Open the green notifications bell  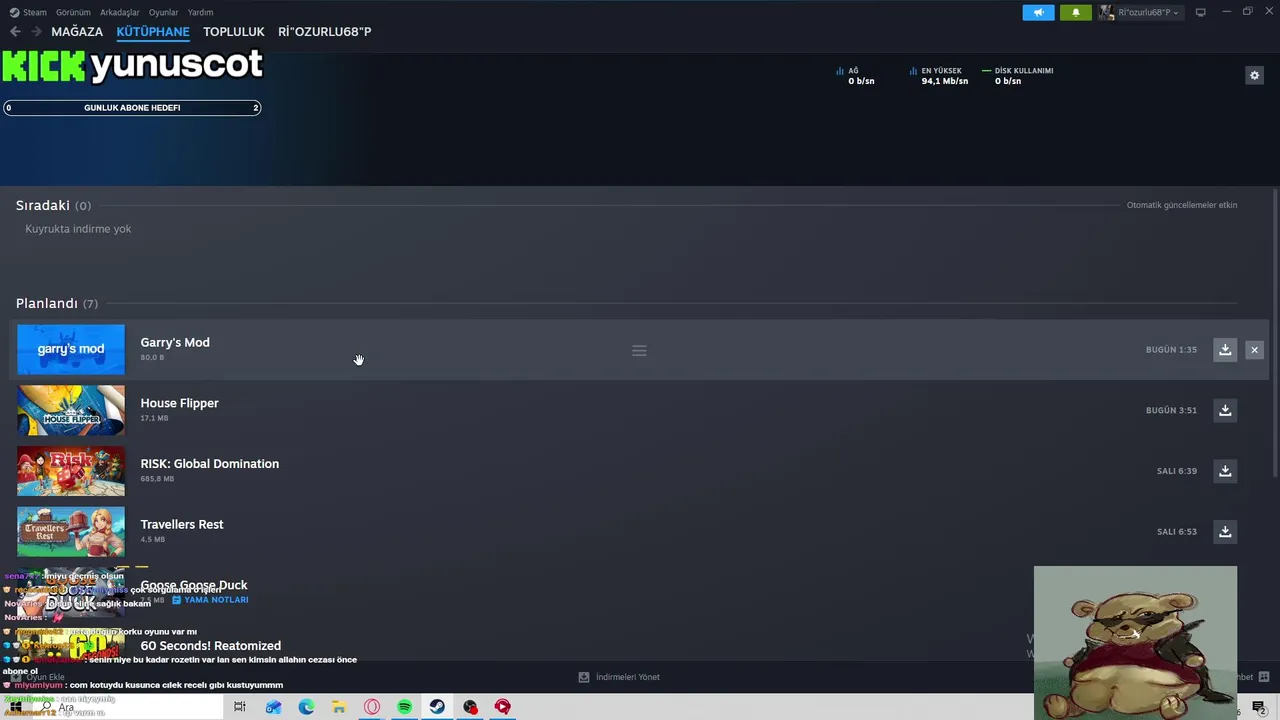click(x=1076, y=12)
